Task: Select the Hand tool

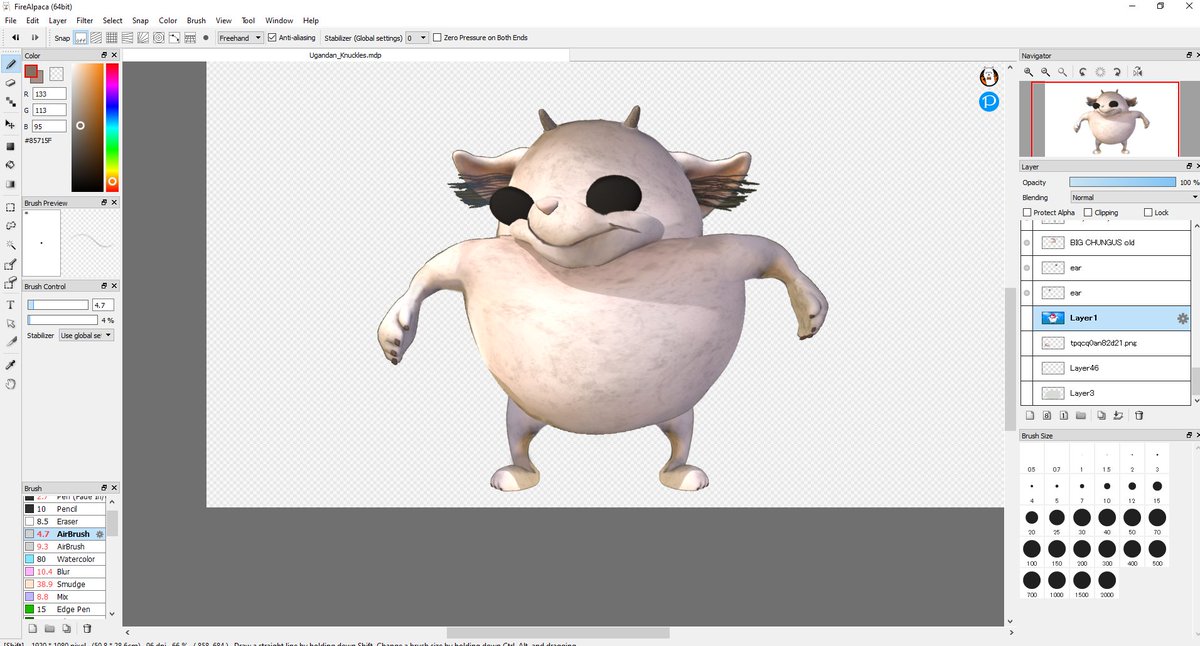Action: point(10,383)
